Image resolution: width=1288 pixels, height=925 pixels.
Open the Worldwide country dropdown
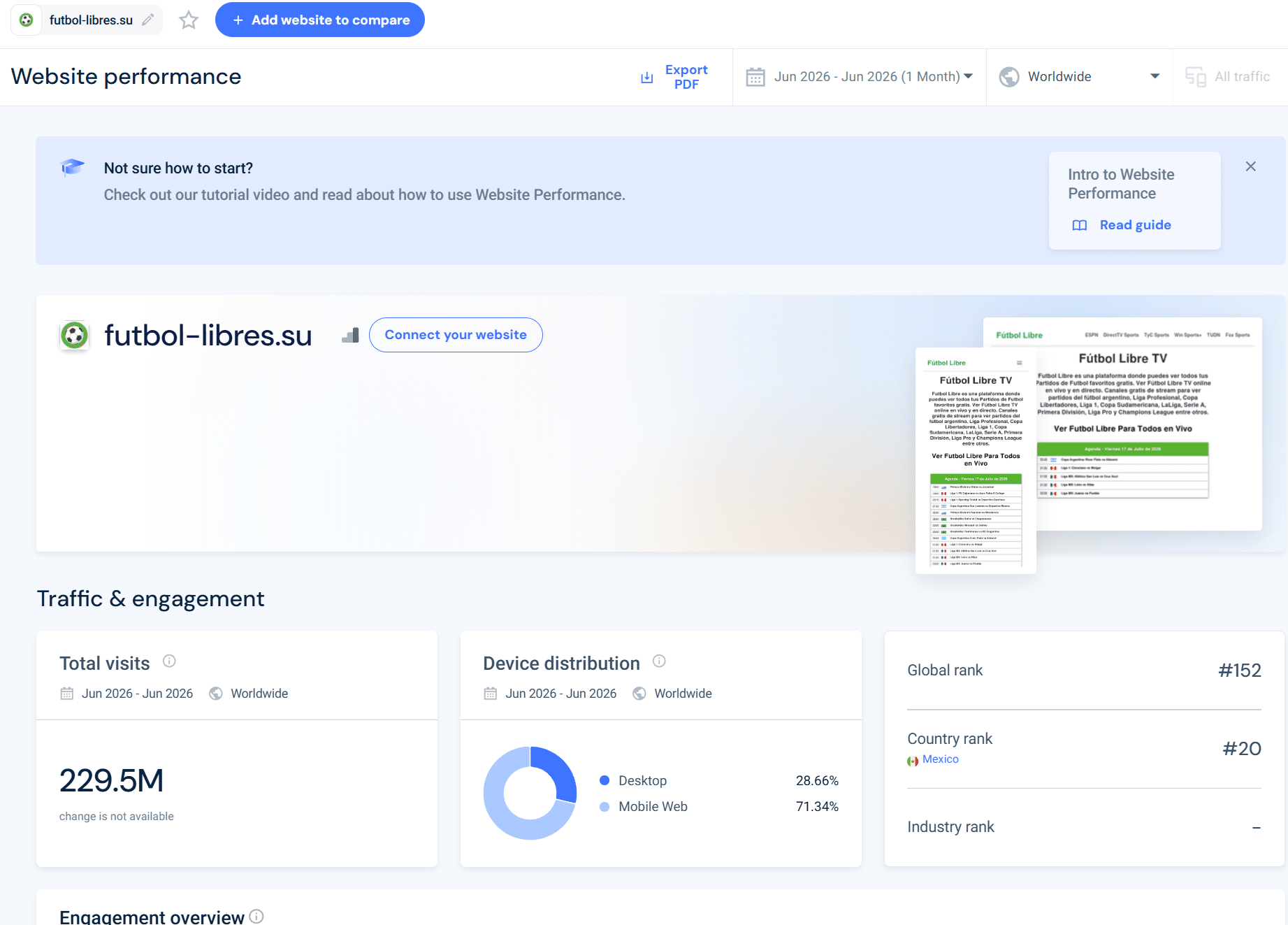[x=1080, y=77]
